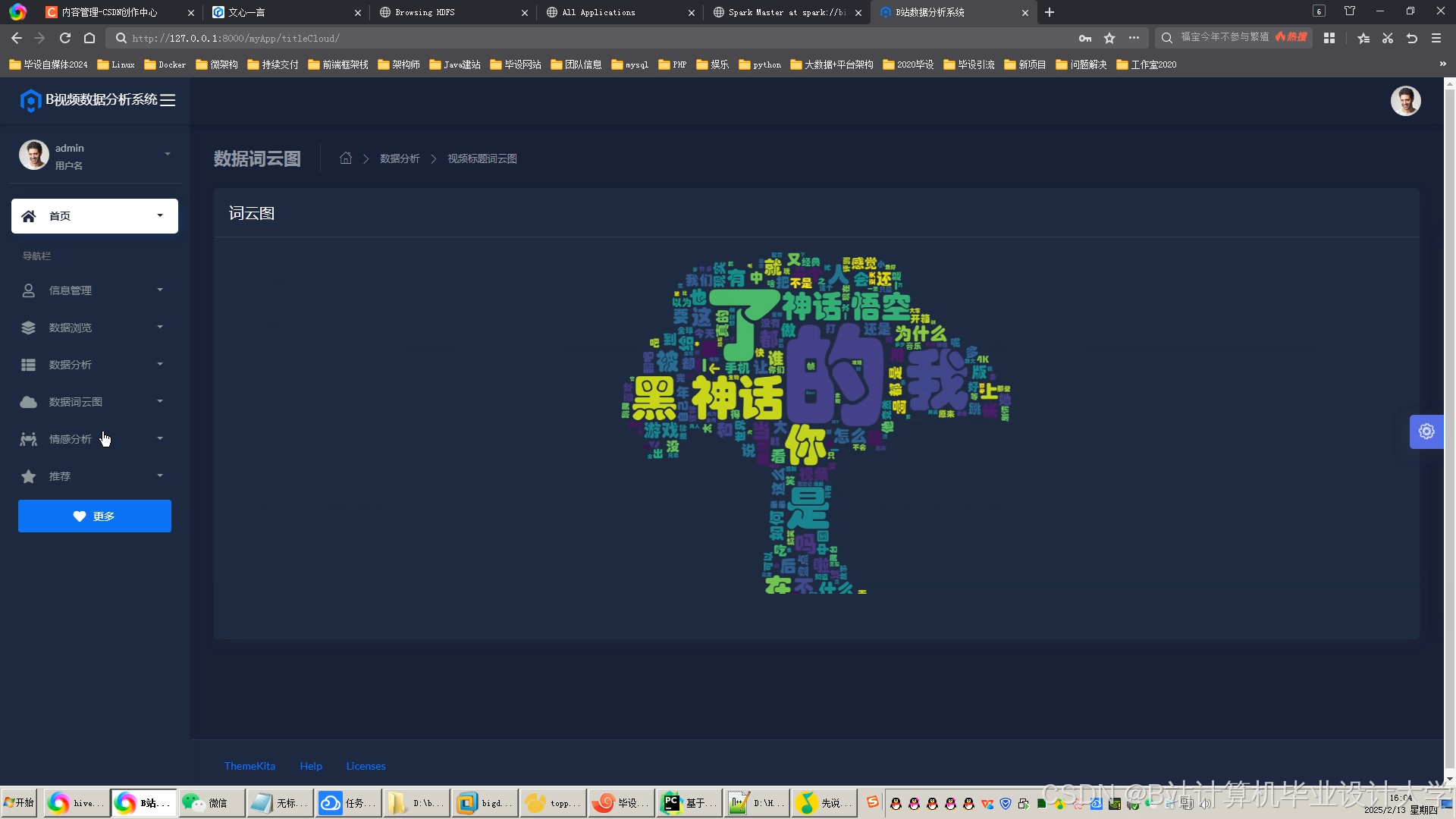The image size is (1456, 819).
Task: Expand the admin user dropdown arrow
Action: click(168, 155)
